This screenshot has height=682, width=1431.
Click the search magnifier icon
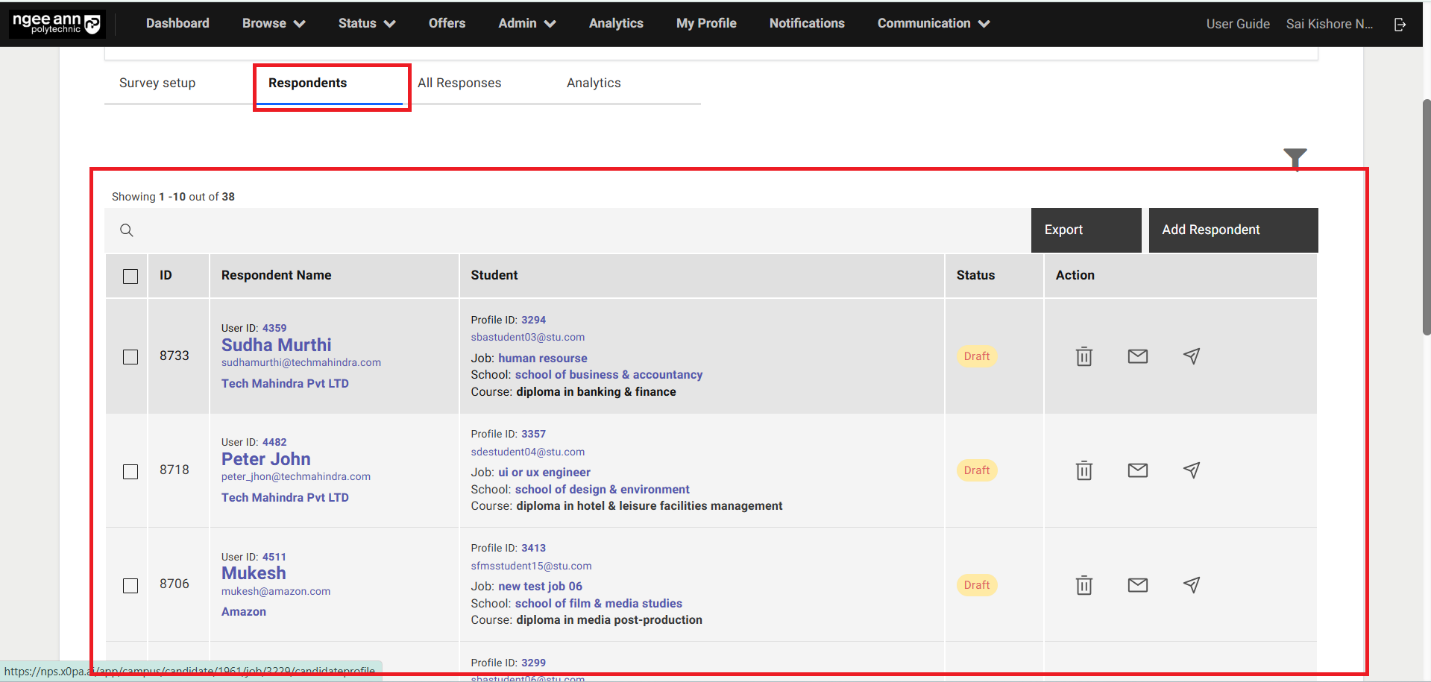(x=127, y=230)
